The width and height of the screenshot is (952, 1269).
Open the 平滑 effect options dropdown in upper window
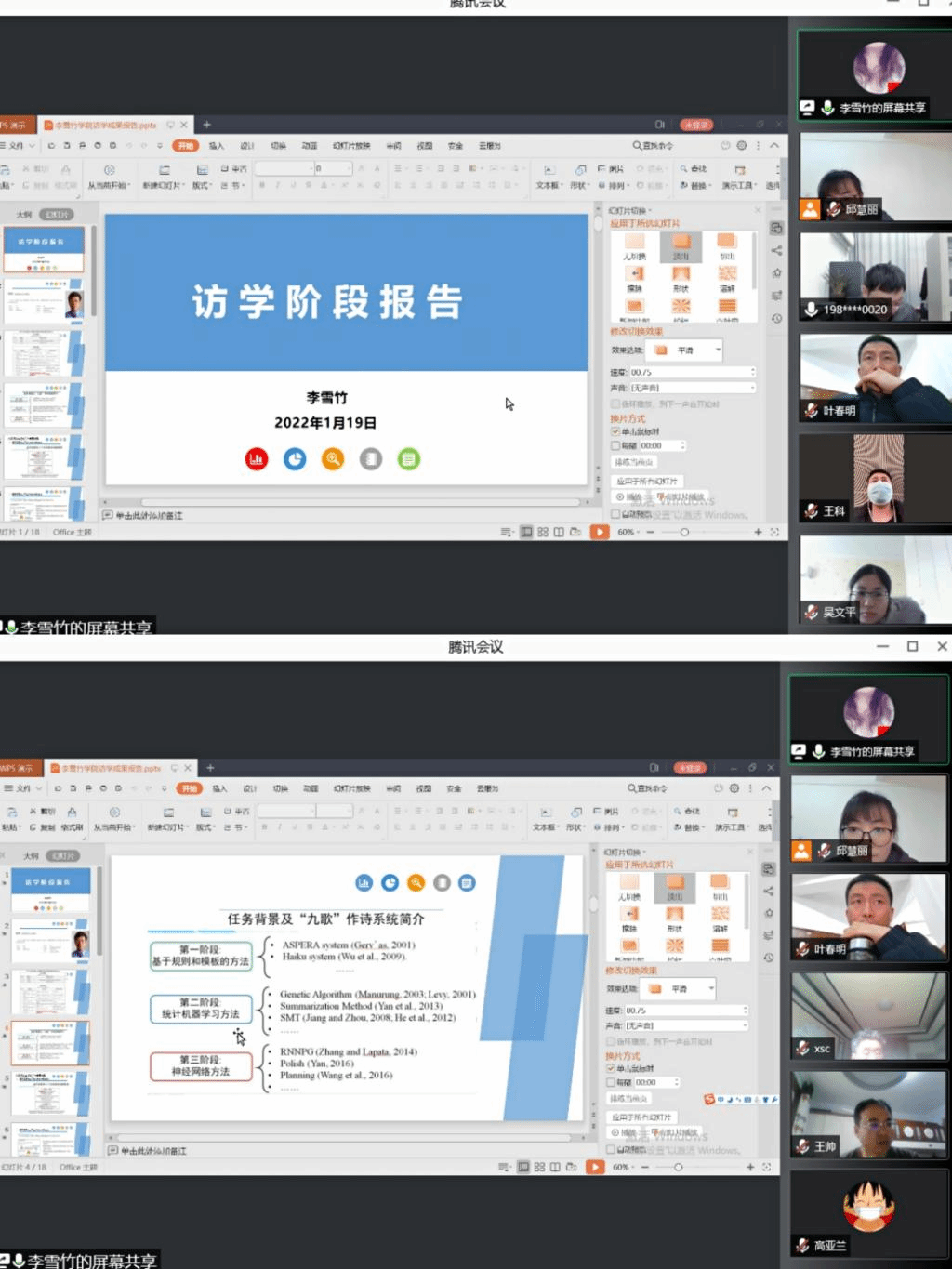tap(718, 350)
